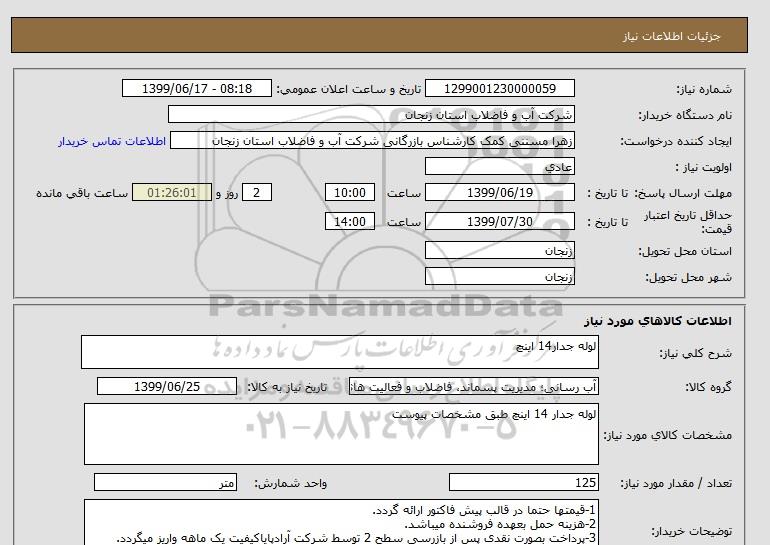Click the note line about پرداخت بصورت نقدی

coord(357,538)
